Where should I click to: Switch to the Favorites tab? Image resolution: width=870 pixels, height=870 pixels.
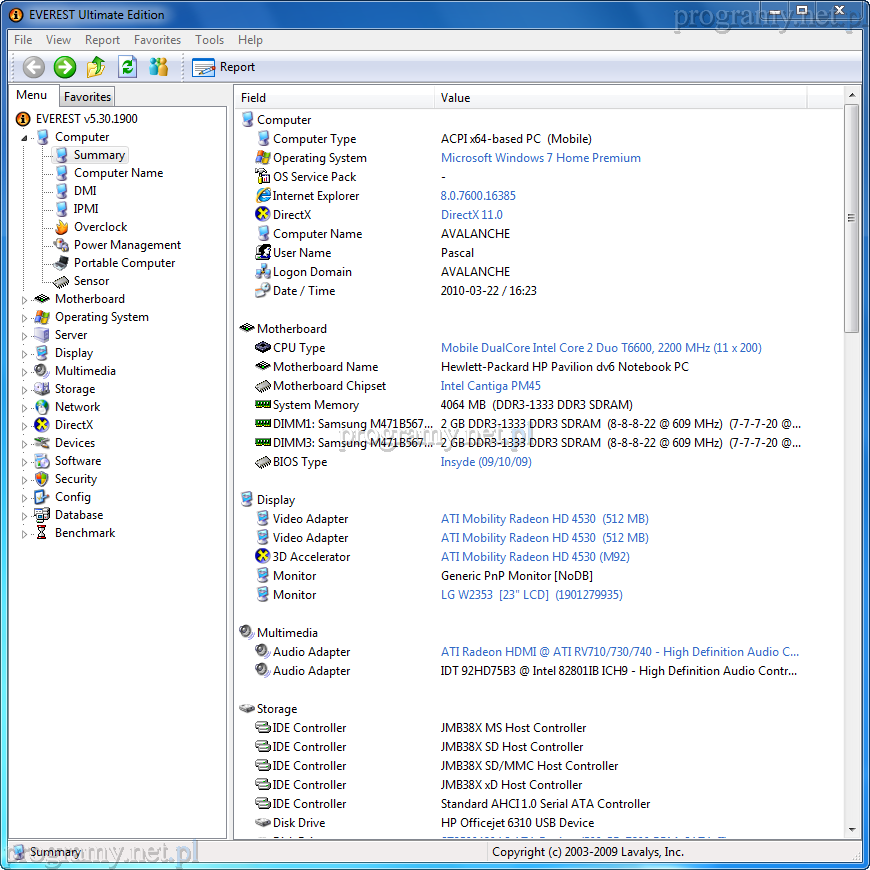pos(87,97)
